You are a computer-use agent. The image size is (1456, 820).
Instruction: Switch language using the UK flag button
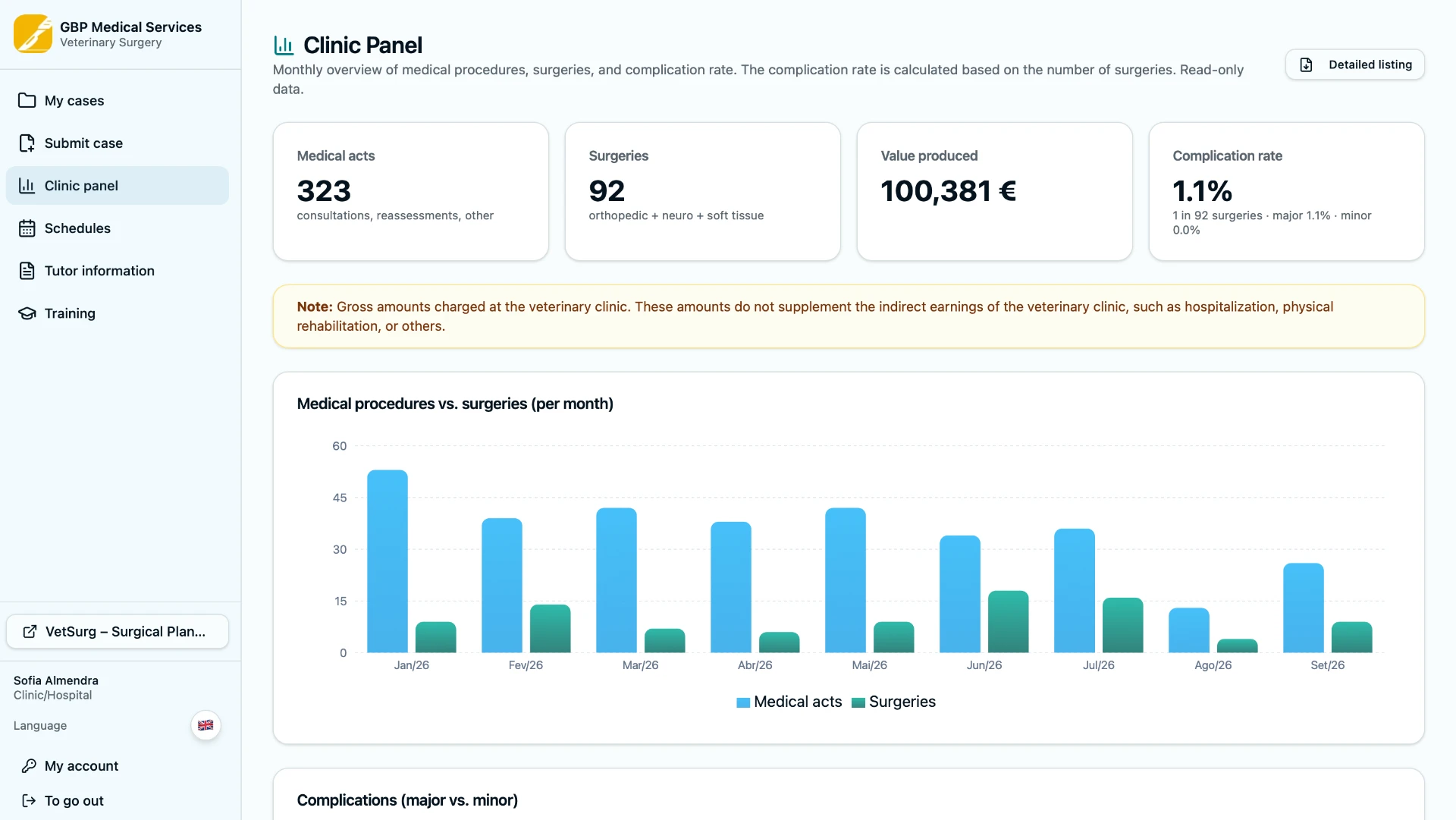pyautogui.click(x=206, y=726)
